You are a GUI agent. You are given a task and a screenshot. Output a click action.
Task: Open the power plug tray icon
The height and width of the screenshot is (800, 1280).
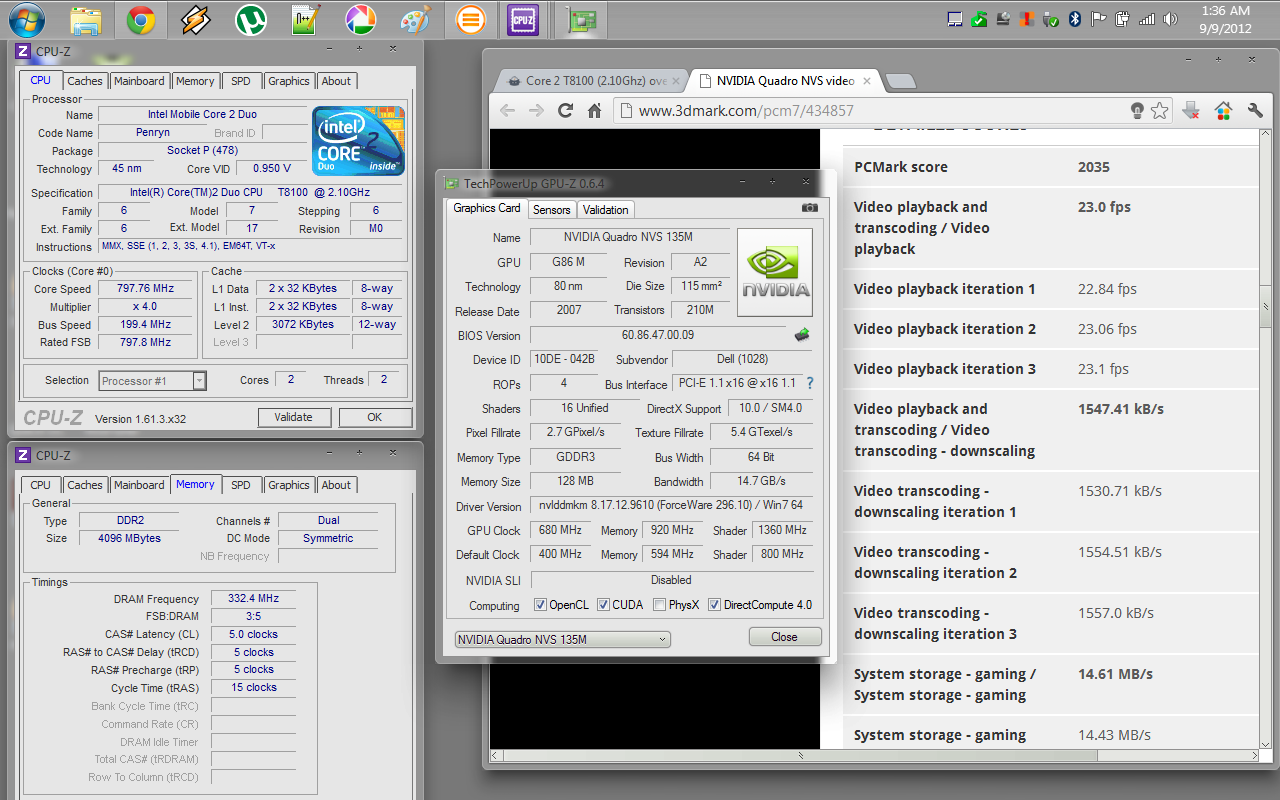pyautogui.click(x=1122, y=19)
